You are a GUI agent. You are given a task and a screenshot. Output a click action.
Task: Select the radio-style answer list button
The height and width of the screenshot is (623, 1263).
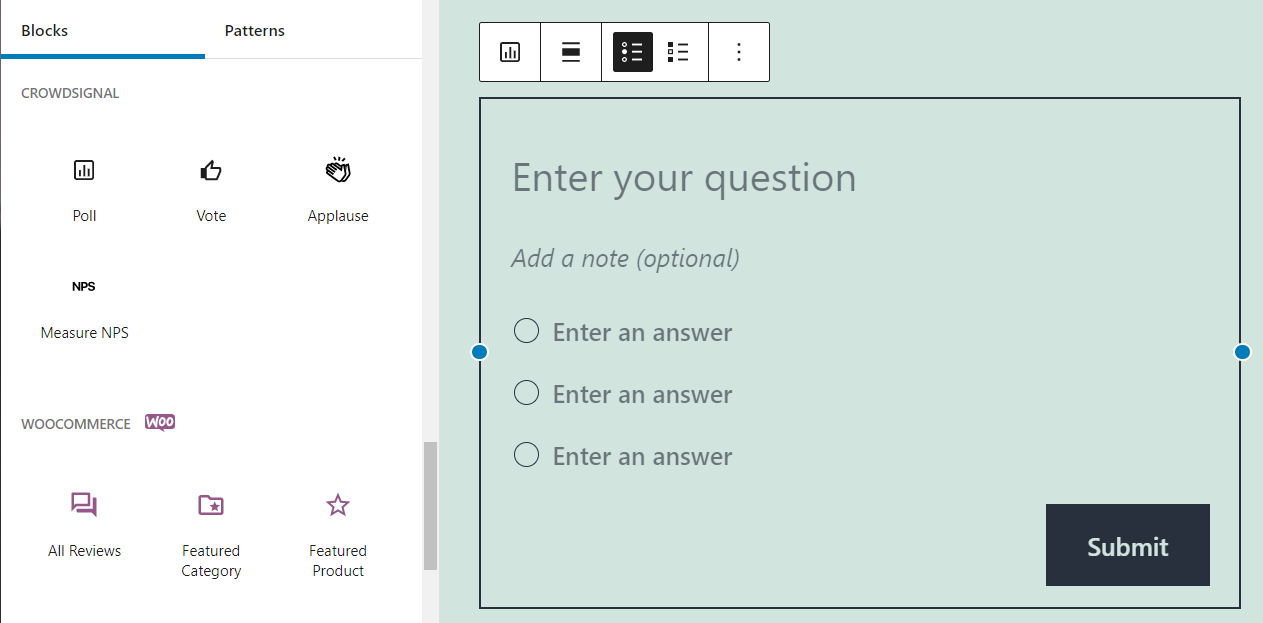(x=633, y=52)
